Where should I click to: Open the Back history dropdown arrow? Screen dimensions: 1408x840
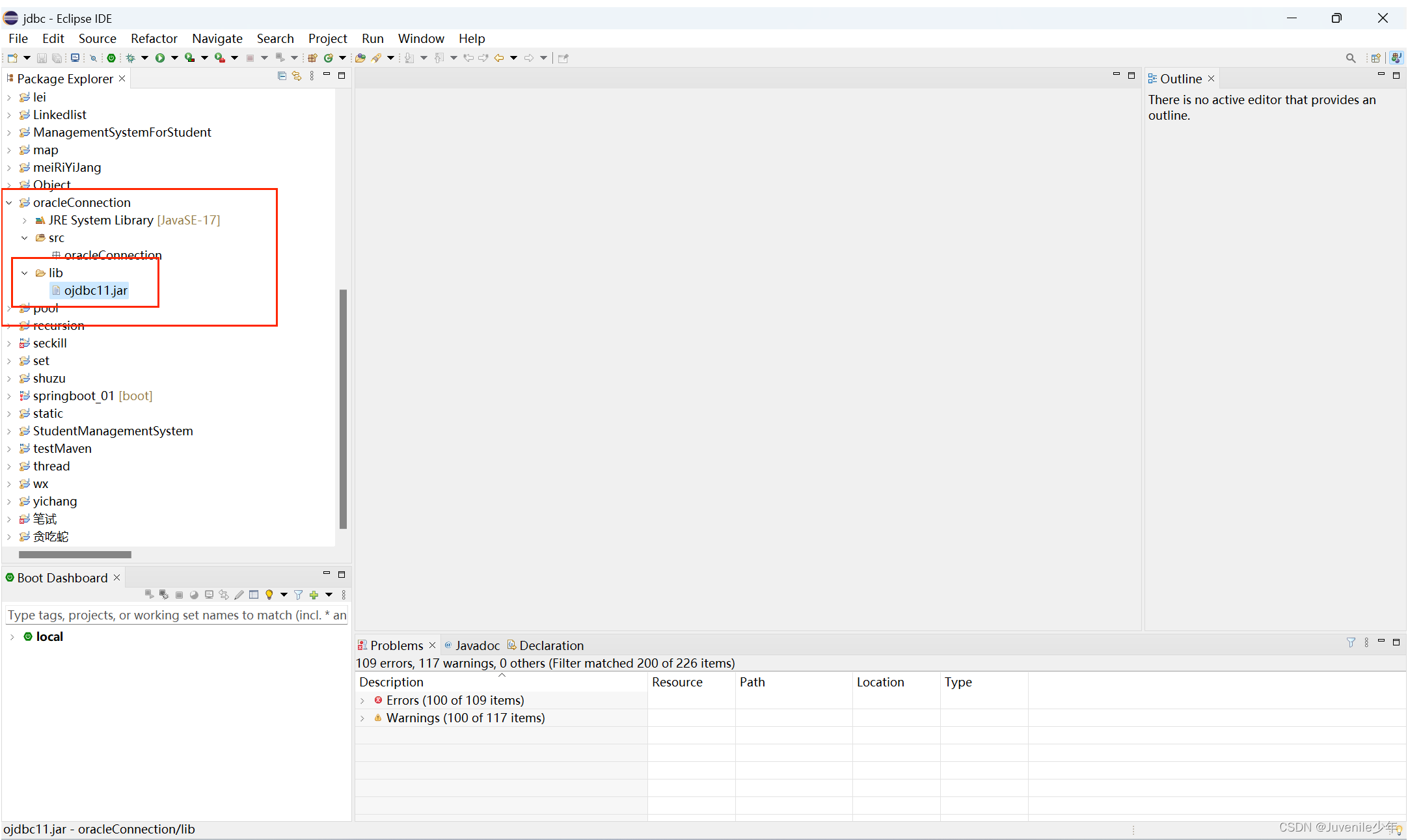click(x=514, y=58)
